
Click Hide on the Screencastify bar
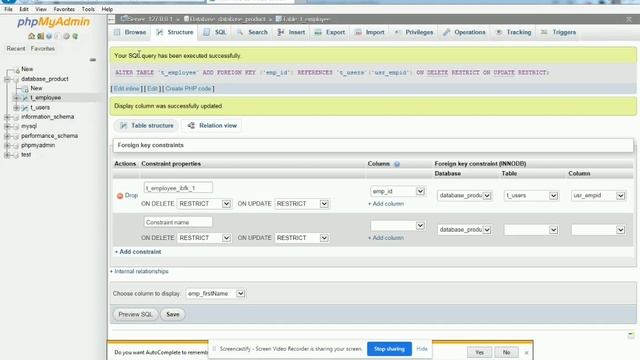click(x=422, y=349)
